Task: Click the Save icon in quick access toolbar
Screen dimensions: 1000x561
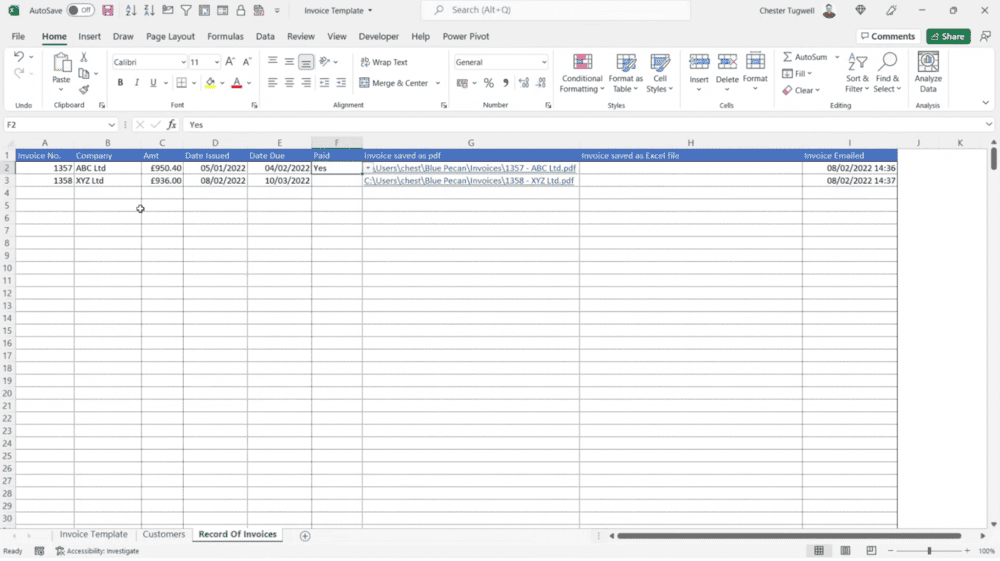Action: (x=107, y=10)
